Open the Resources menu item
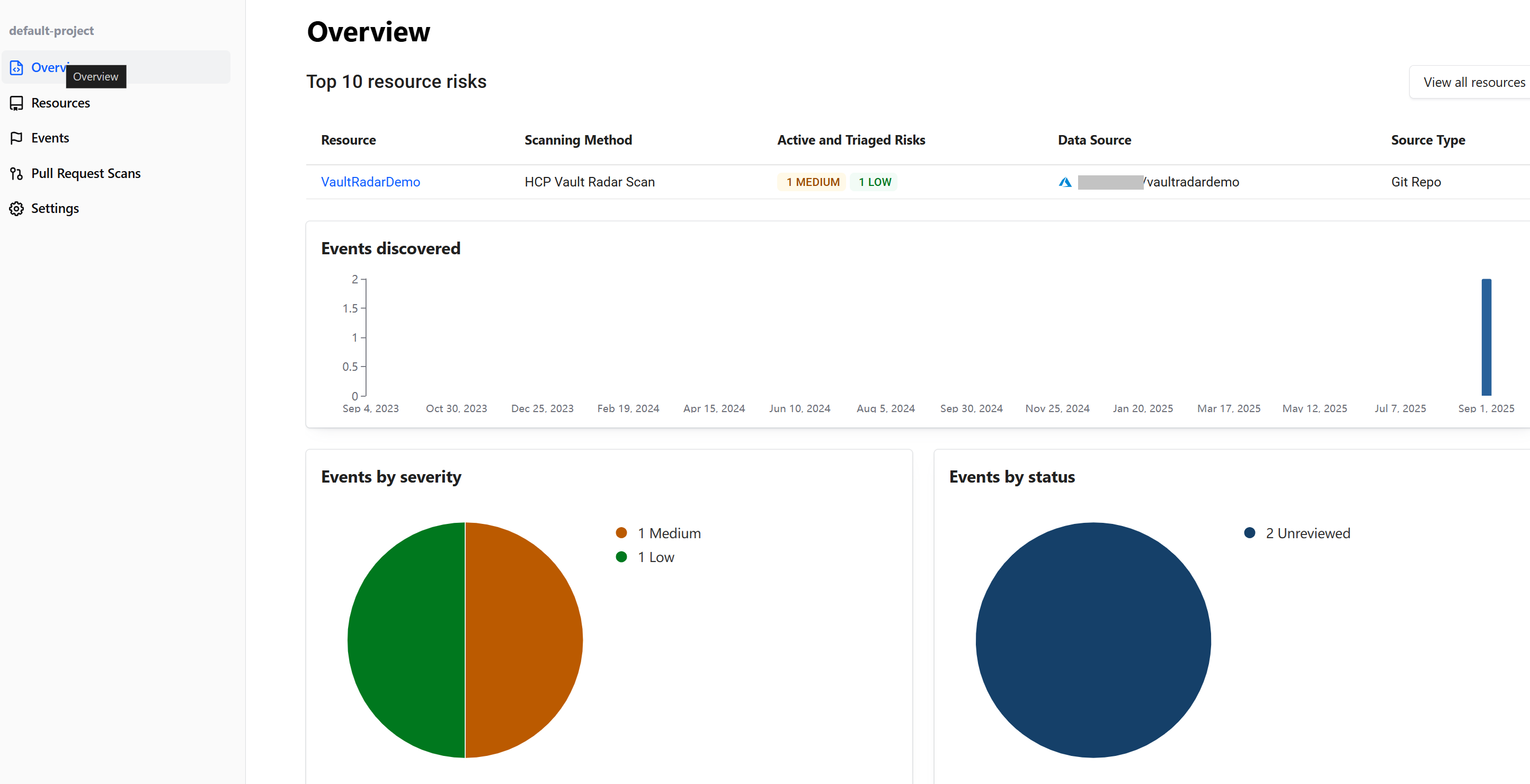1530x784 pixels. coord(60,103)
